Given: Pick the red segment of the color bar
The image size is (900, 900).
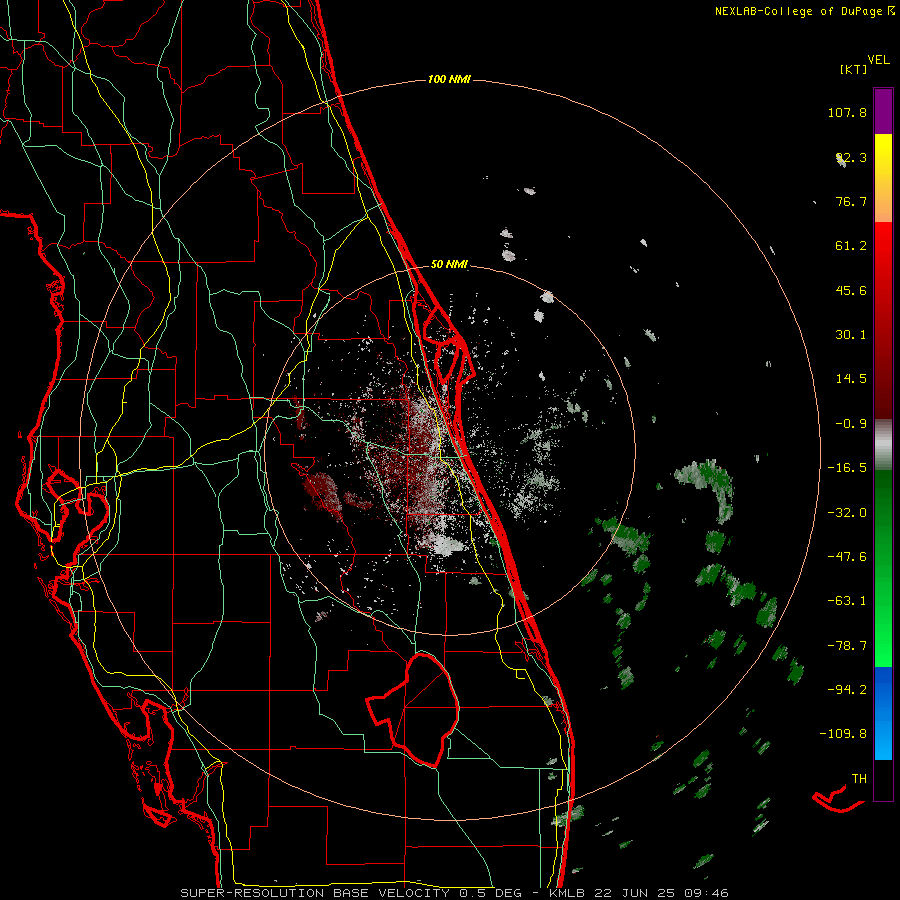Looking at the screenshot, I should [x=883, y=320].
